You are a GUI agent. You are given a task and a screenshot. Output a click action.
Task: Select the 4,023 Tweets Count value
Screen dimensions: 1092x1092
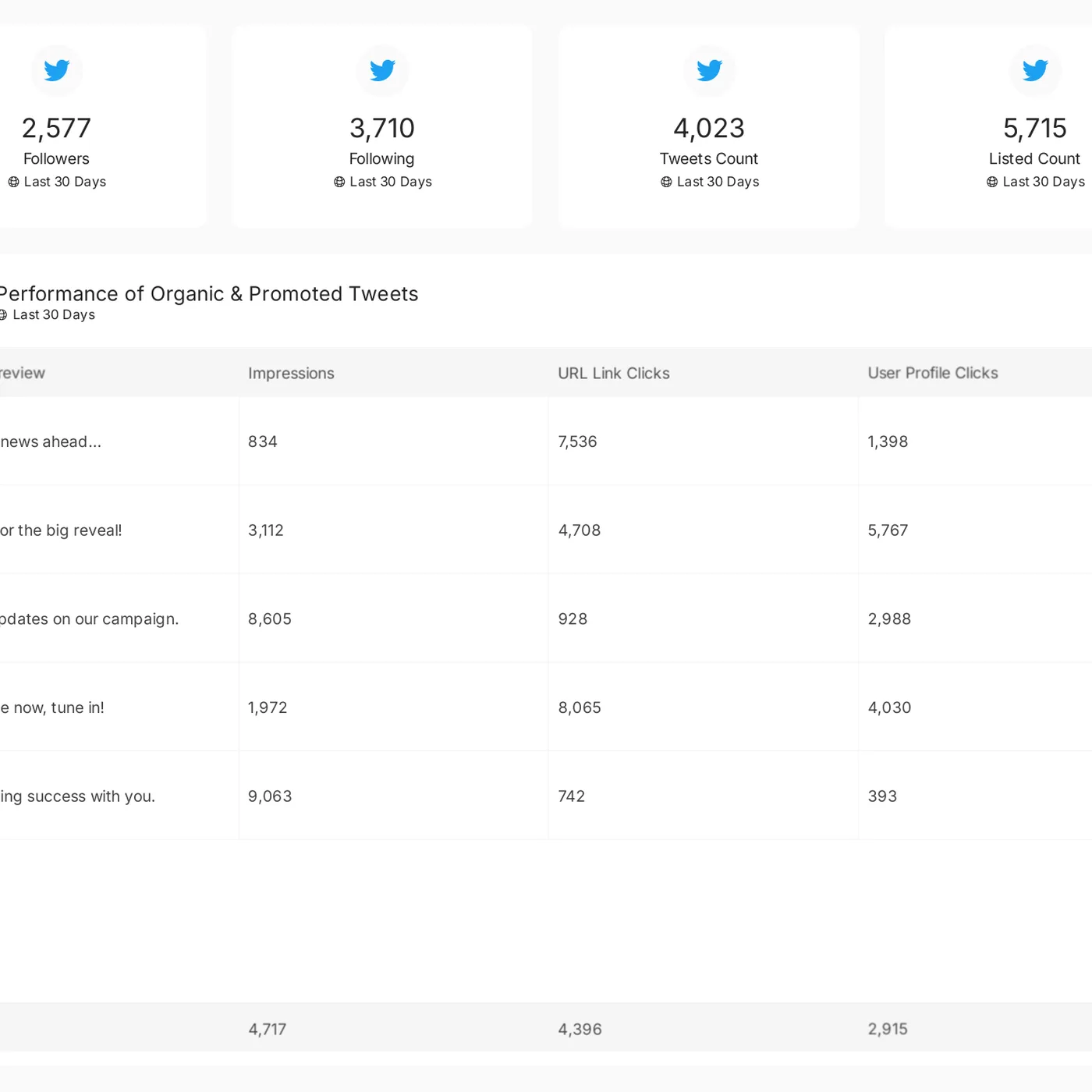709,128
